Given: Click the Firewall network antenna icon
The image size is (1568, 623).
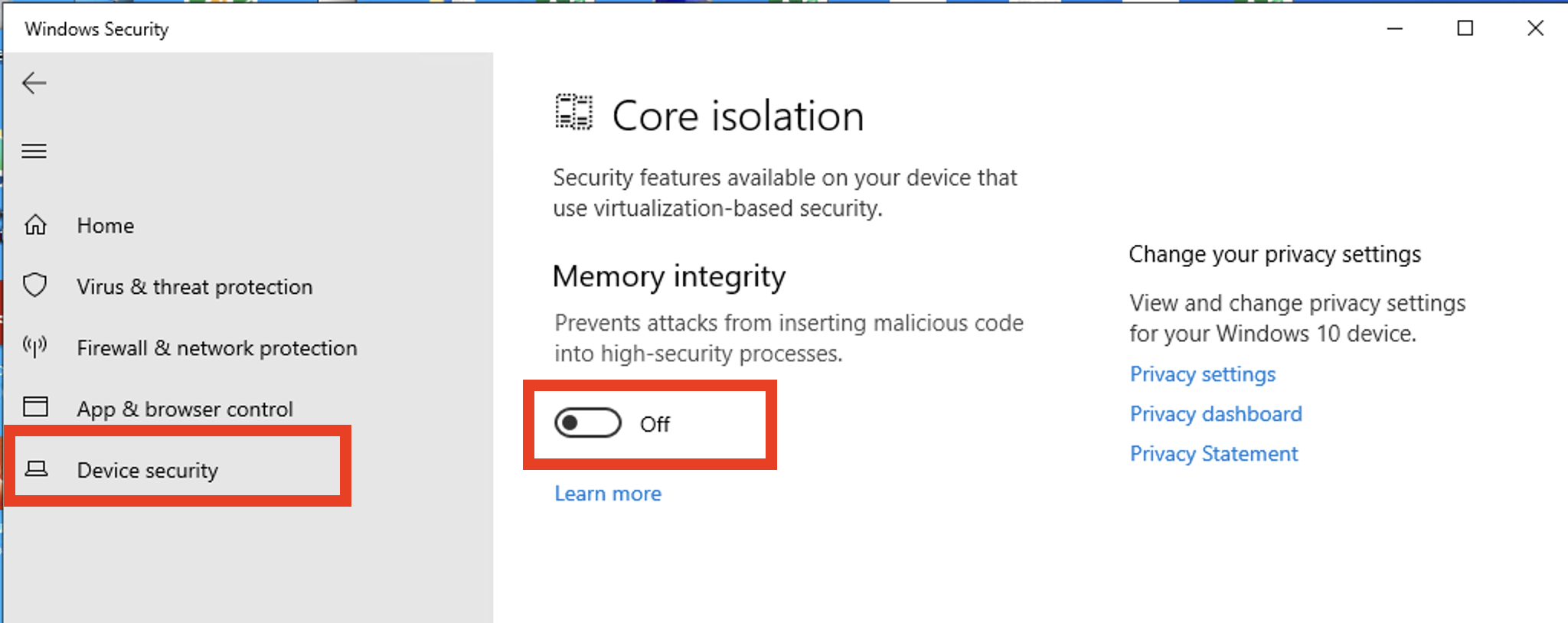Looking at the screenshot, I should tap(35, 347).
